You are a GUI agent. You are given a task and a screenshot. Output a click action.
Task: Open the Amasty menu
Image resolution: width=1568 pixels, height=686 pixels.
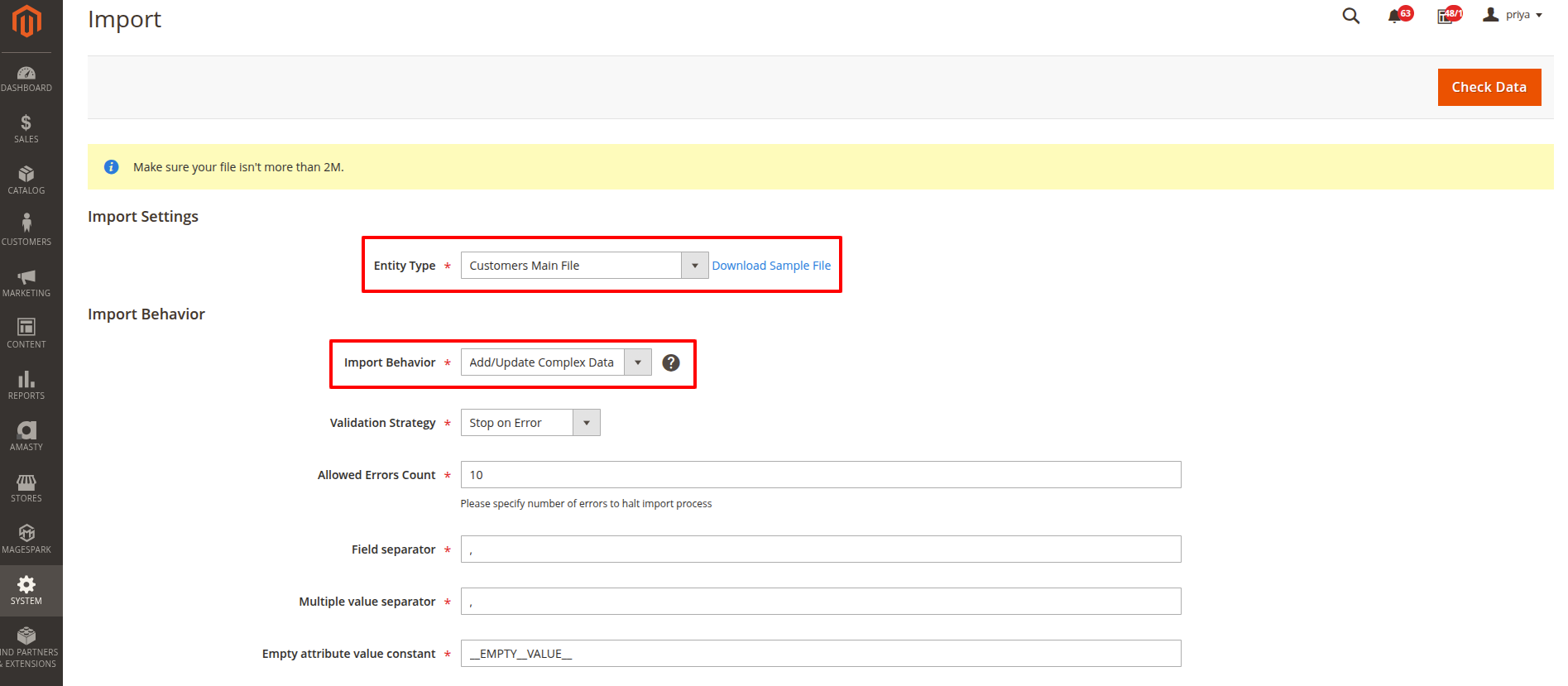pyautogui.click(x=26, y=437)
